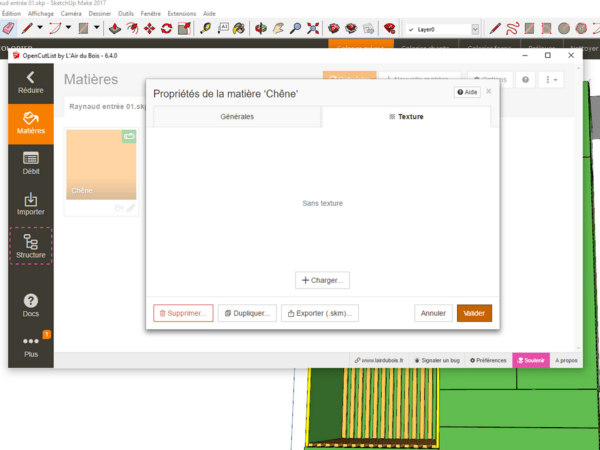
Task: Click the Charger texture button
Action: pos(322,280)
